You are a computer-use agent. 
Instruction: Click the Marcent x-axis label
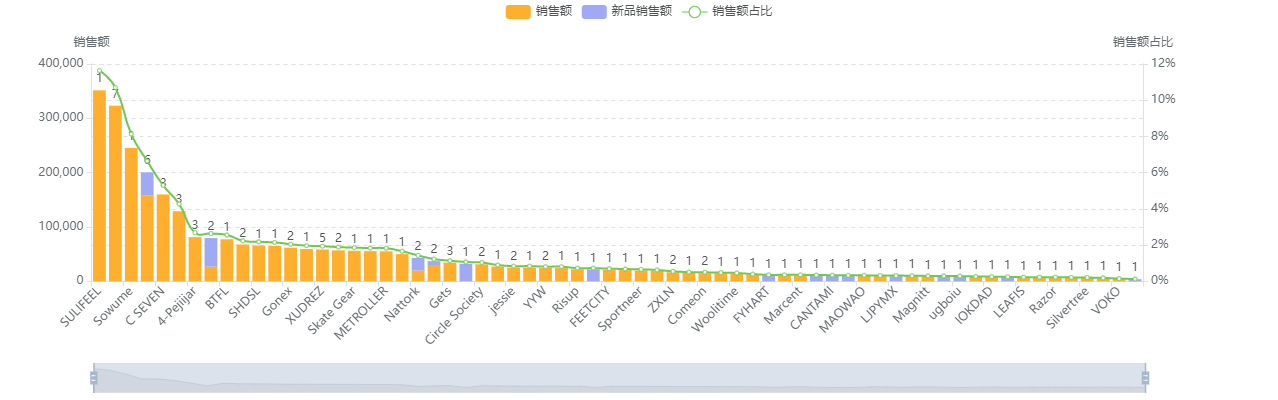click(x=784, y=305)
